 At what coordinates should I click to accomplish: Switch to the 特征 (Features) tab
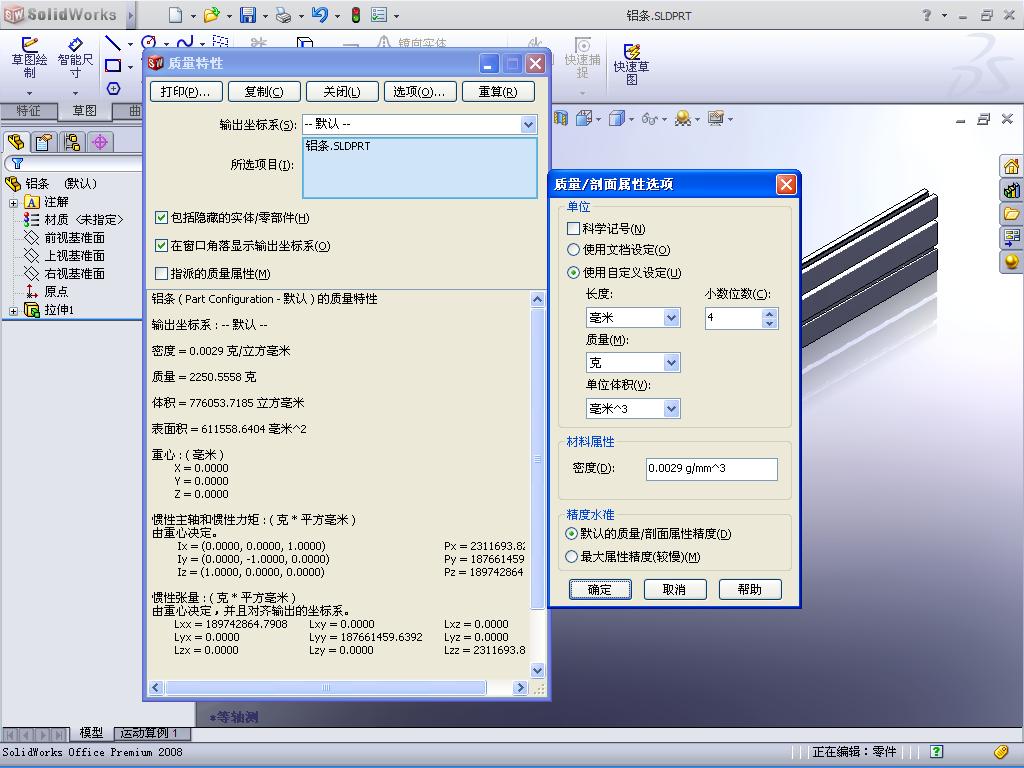pyautogui.click(x=28, y=110)
